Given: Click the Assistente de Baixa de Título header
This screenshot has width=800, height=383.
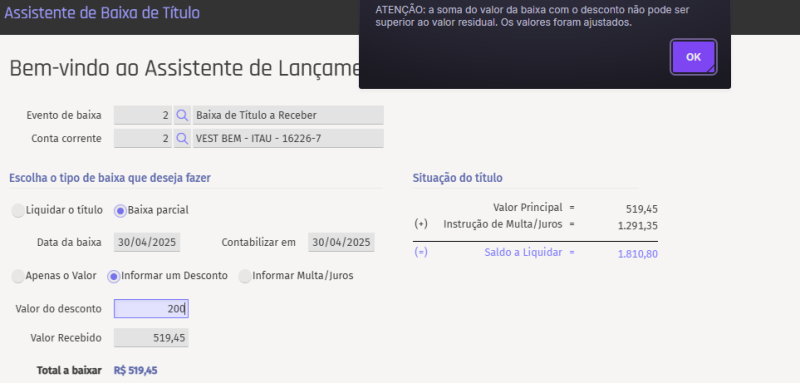Looking at the screenshot, I should click(102, 13).
